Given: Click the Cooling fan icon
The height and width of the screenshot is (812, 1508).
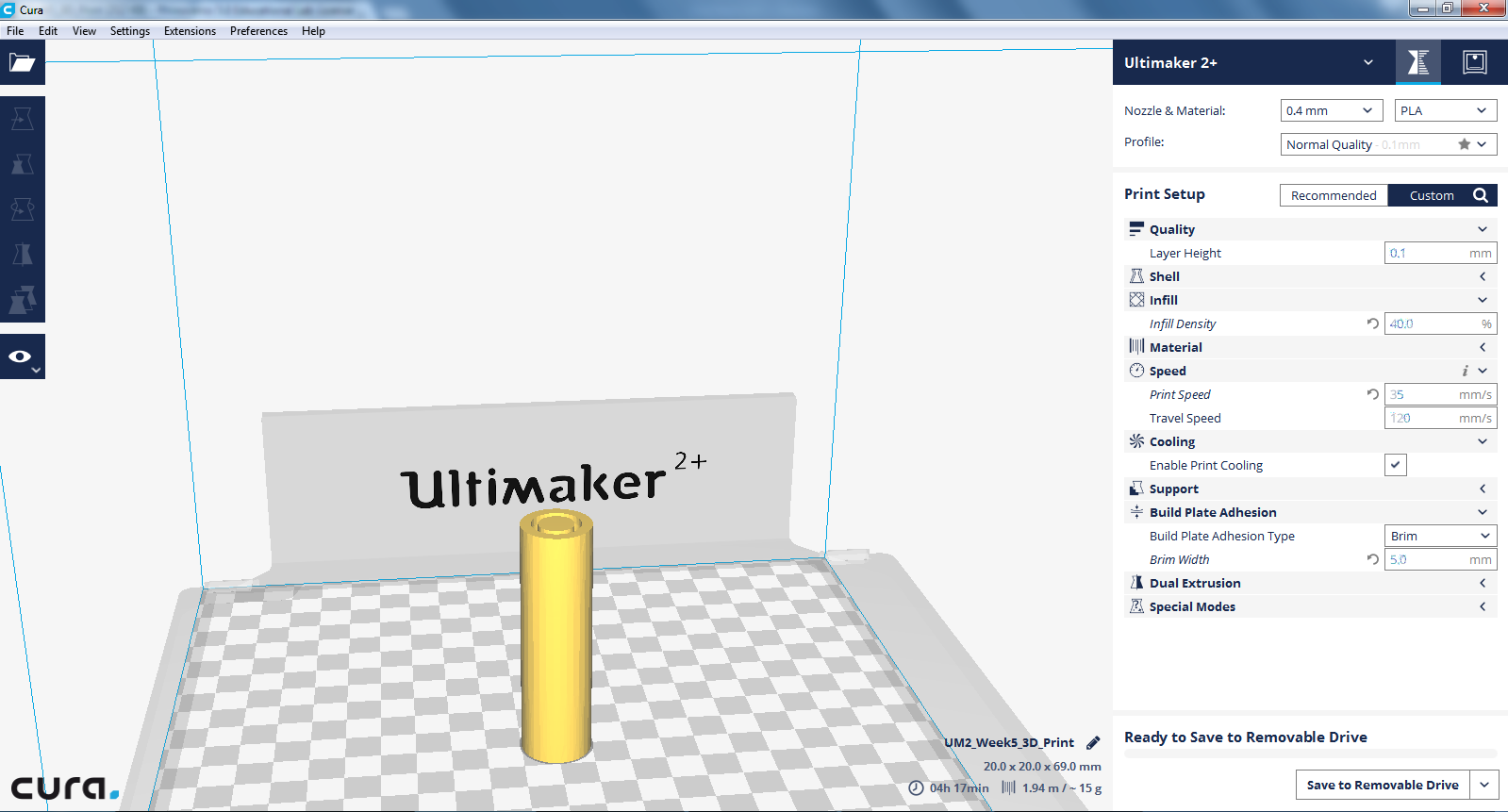Looking at the screenshot, I should [x=1136, y=441].
